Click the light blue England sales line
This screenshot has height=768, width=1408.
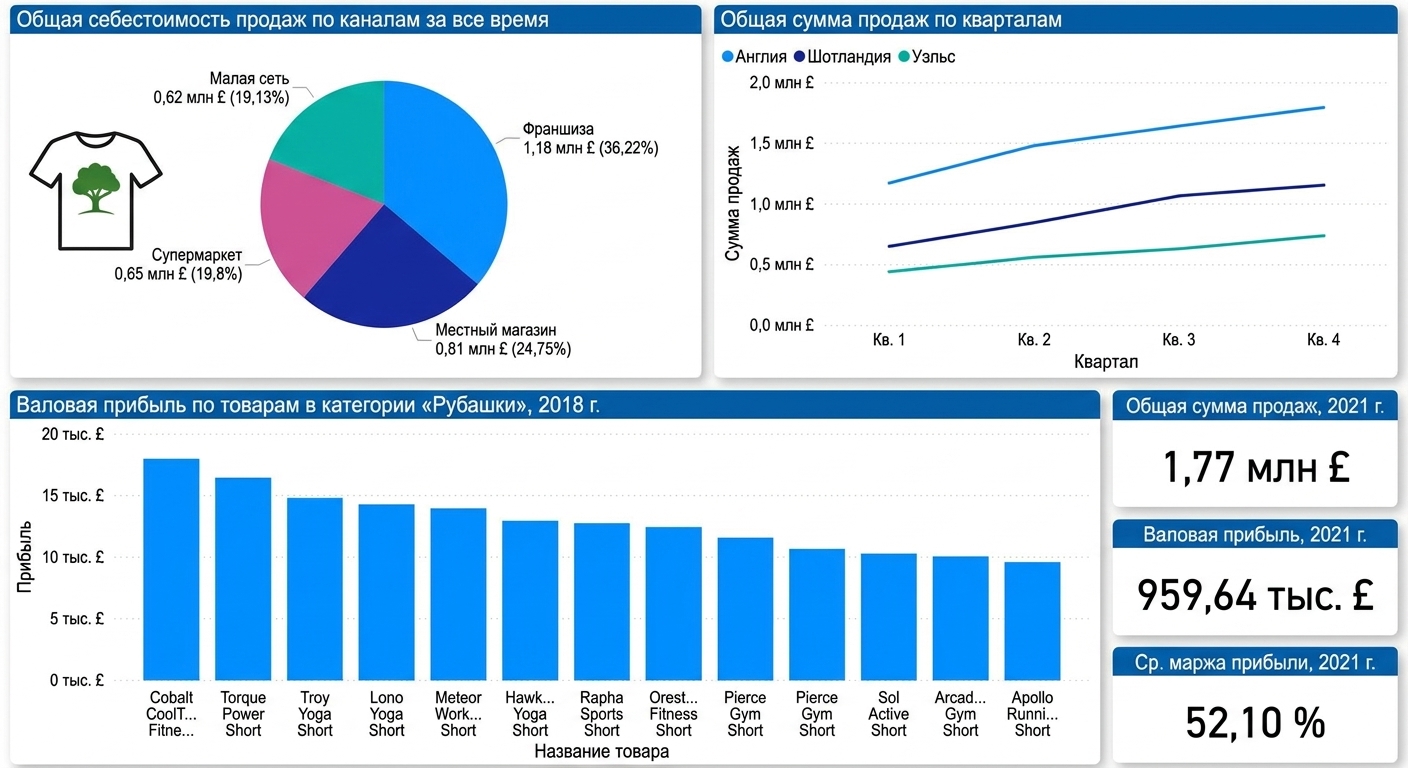coord(1107,135)
